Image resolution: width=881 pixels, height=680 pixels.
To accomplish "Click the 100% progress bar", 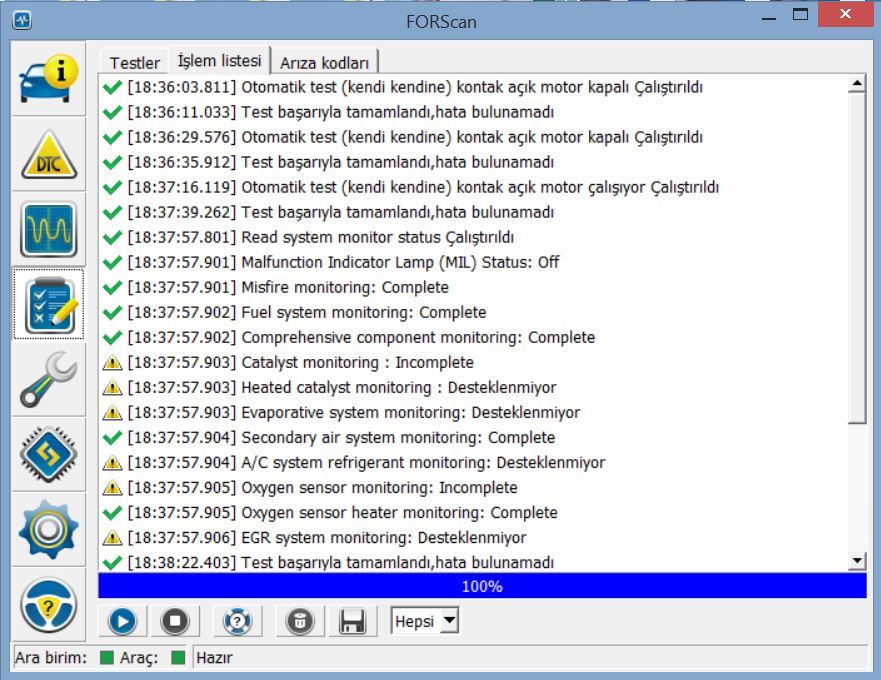I will tap(482, 586).
